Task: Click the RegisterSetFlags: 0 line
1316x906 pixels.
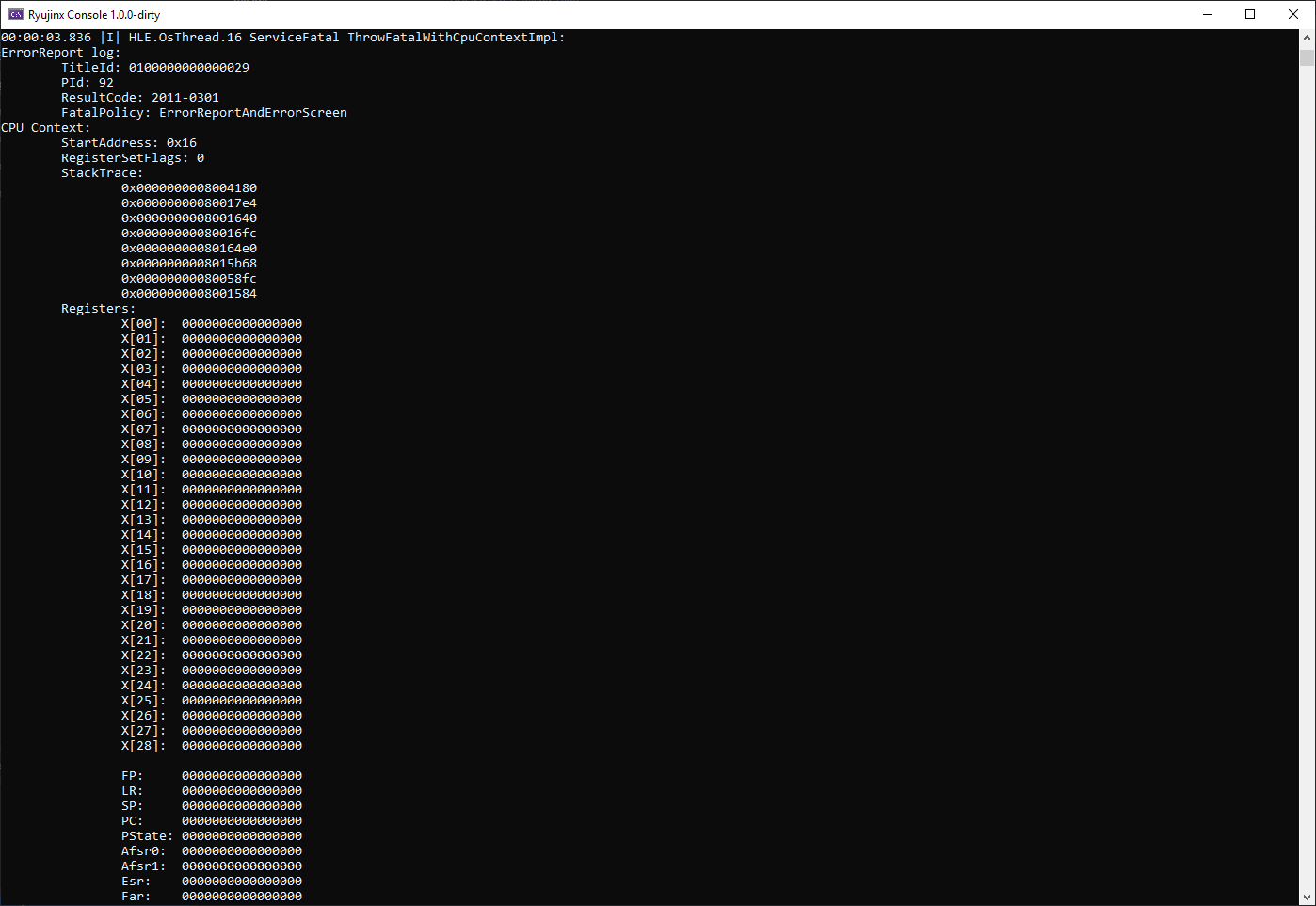Action: click(x=133, y=158)
